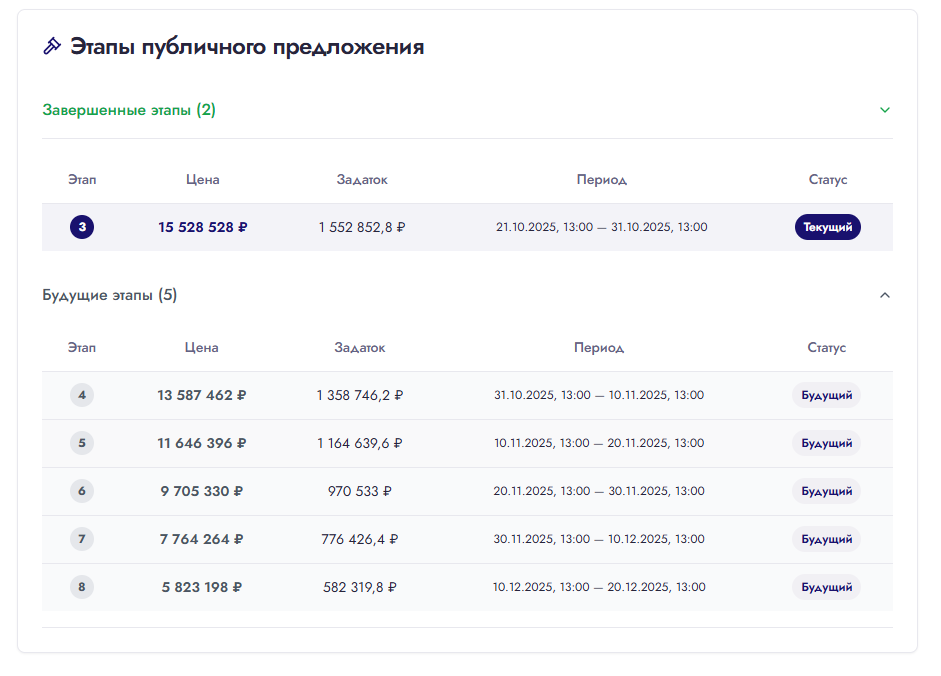The width and height of the screenshot is (941, 676).
Task: Collapse the Завершенные этапы section chevron
Action: coord(884,110)
